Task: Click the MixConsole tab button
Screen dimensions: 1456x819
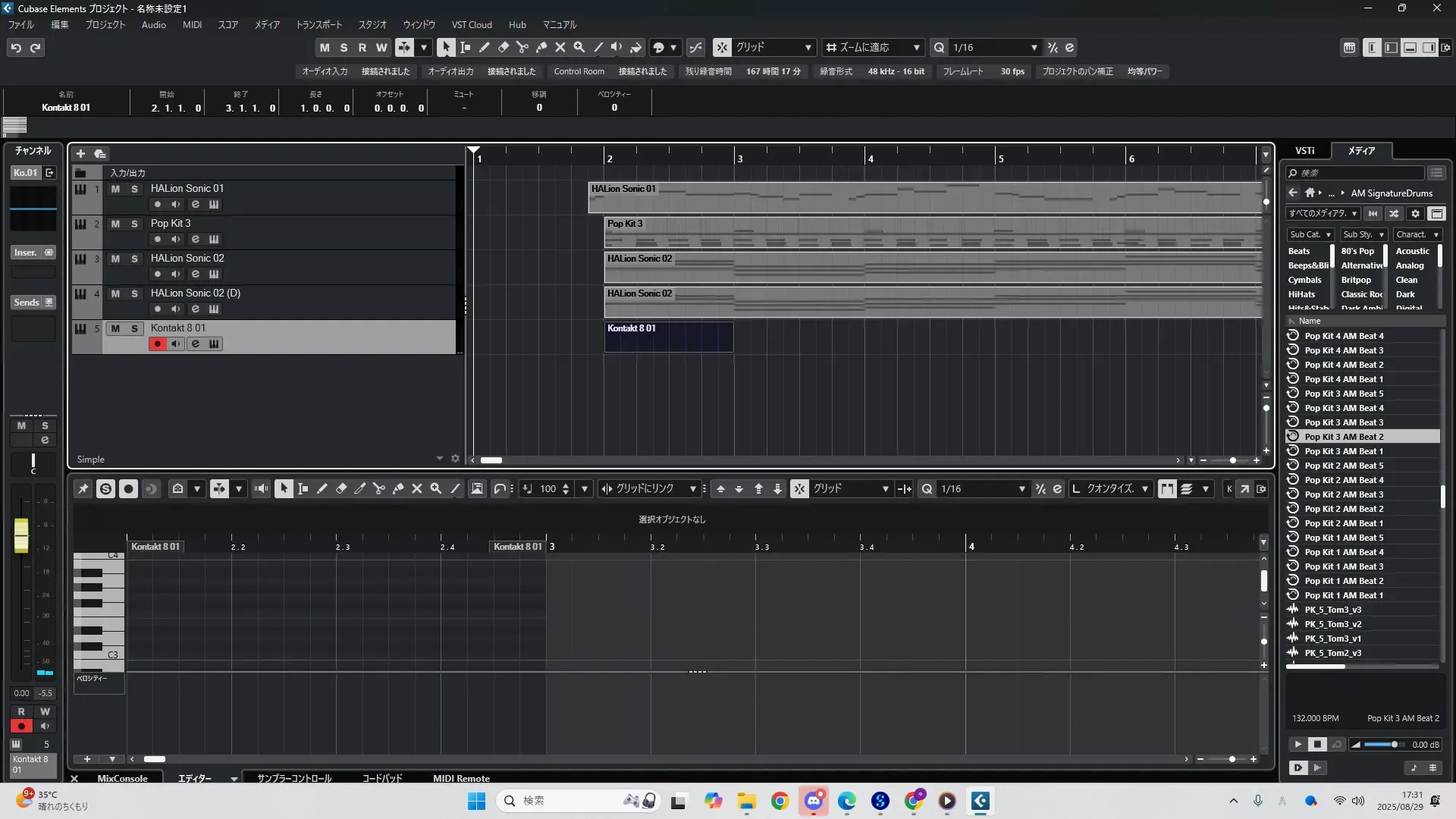Action: (x=122, y=779)
